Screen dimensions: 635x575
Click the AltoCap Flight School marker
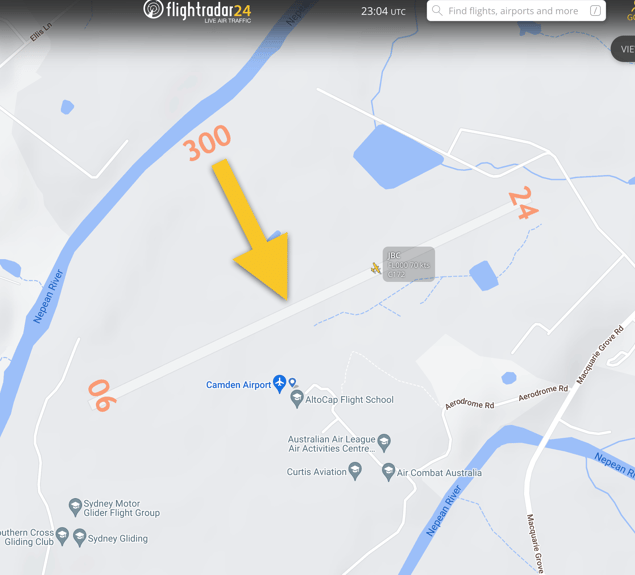point(297,399)
